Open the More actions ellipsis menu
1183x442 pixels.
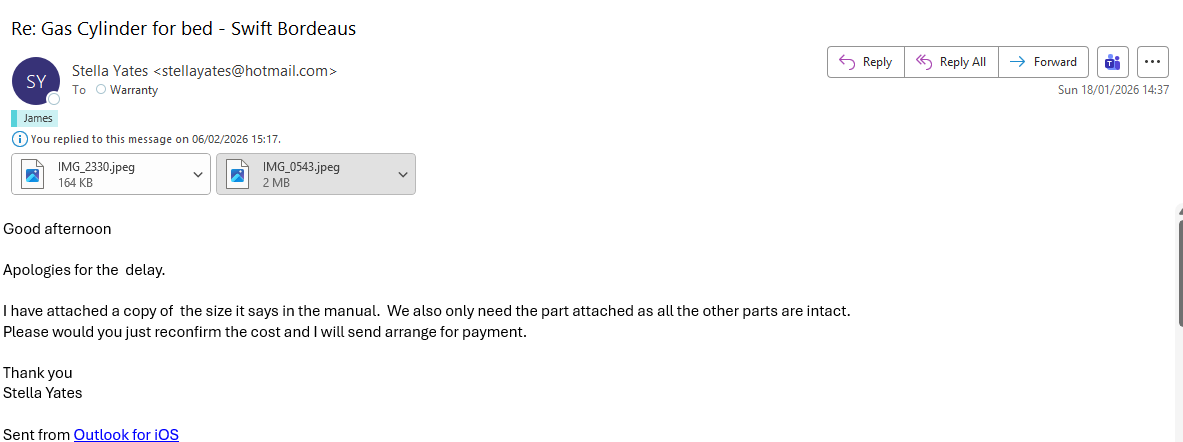(1153, 62)
